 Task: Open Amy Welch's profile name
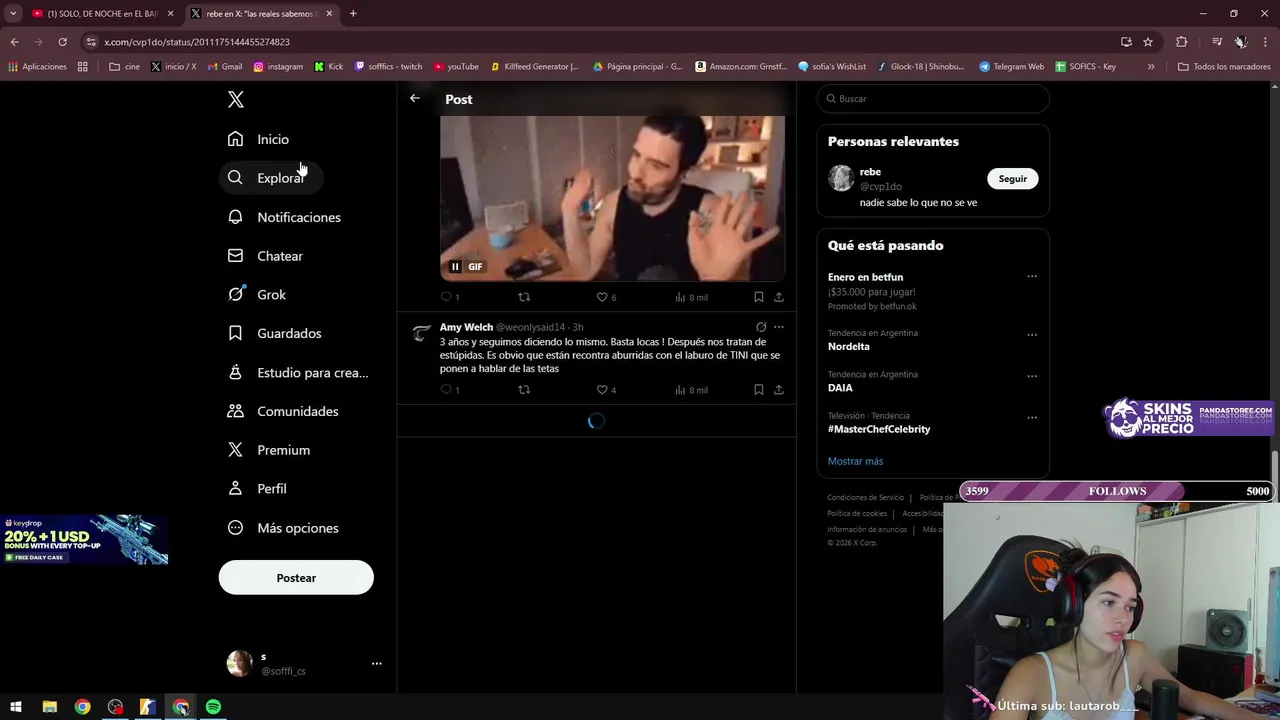466,327
